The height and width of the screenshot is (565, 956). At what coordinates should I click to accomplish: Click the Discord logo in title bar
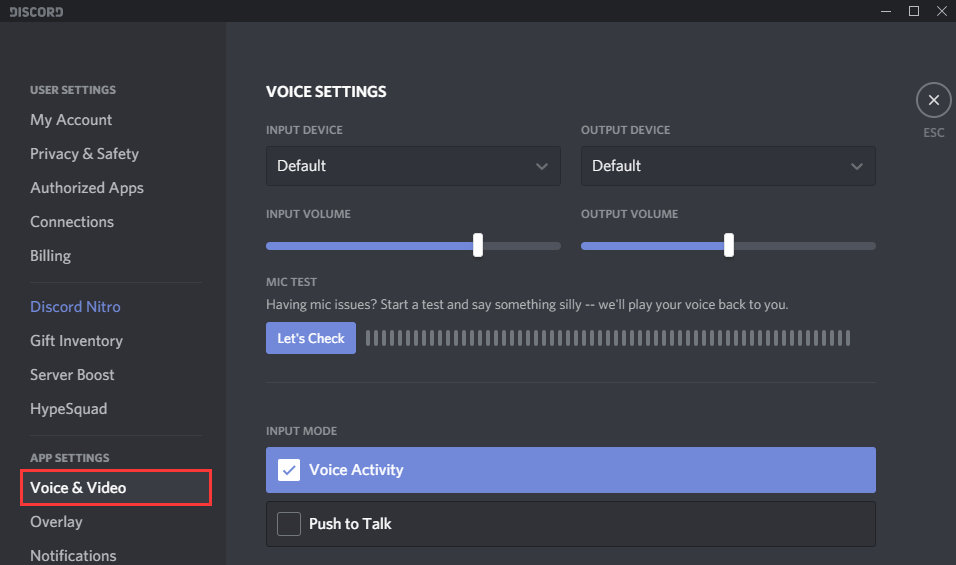[36, 11]
